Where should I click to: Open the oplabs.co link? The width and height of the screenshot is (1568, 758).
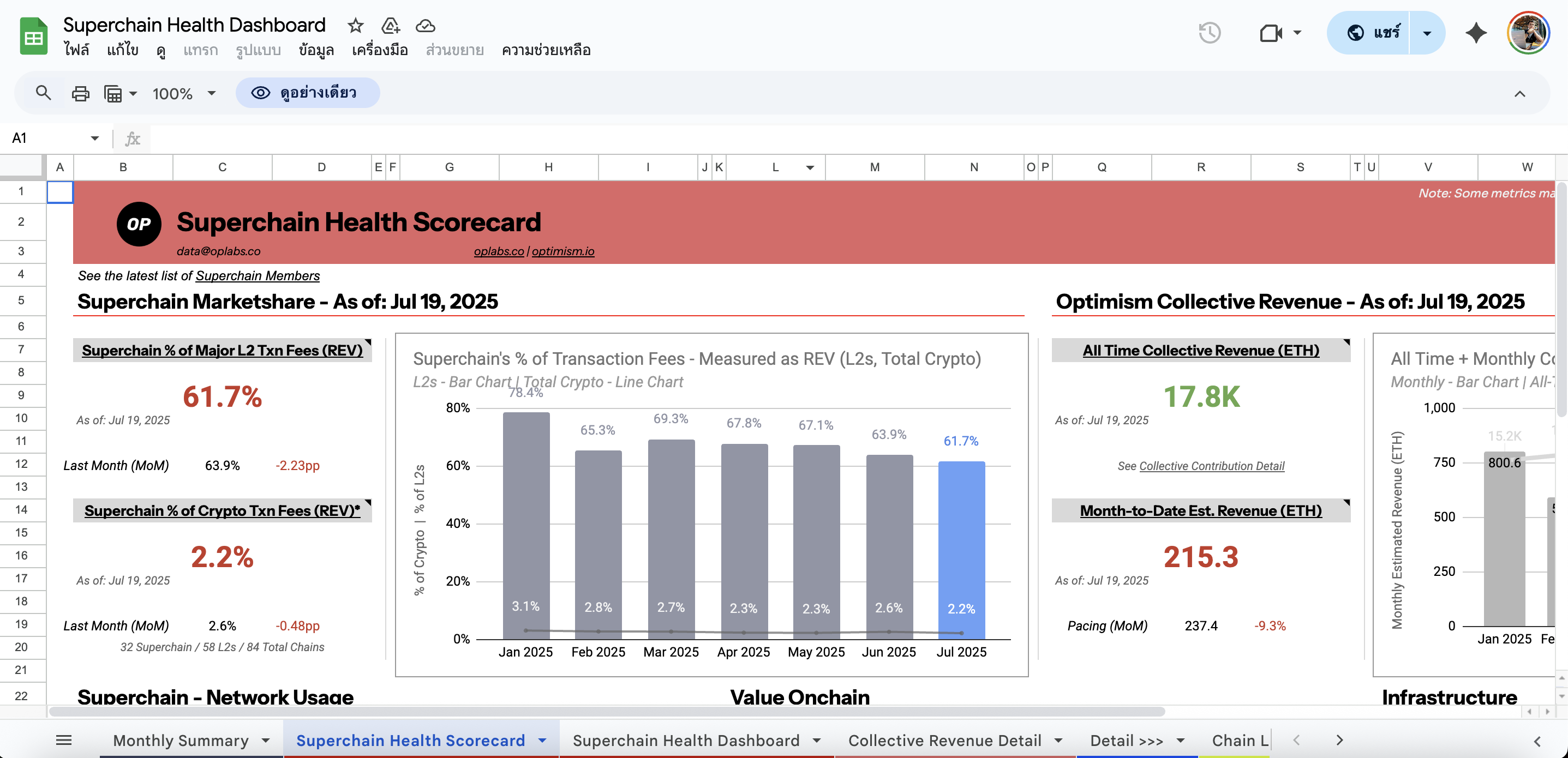[x=499, y=251]
